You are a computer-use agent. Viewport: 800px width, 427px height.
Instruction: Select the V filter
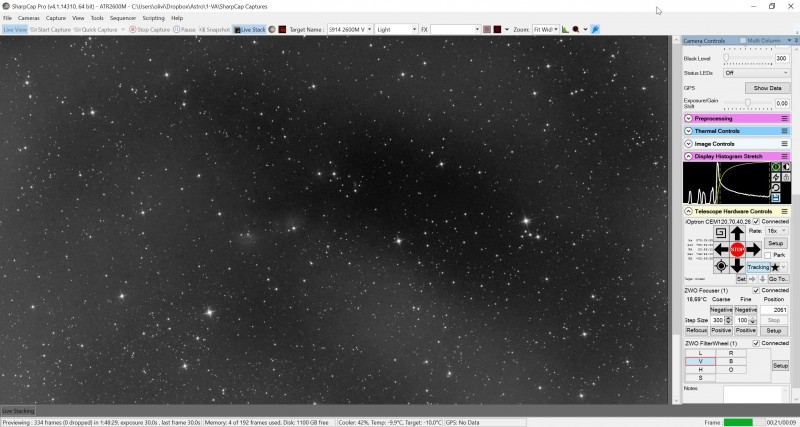700,361
